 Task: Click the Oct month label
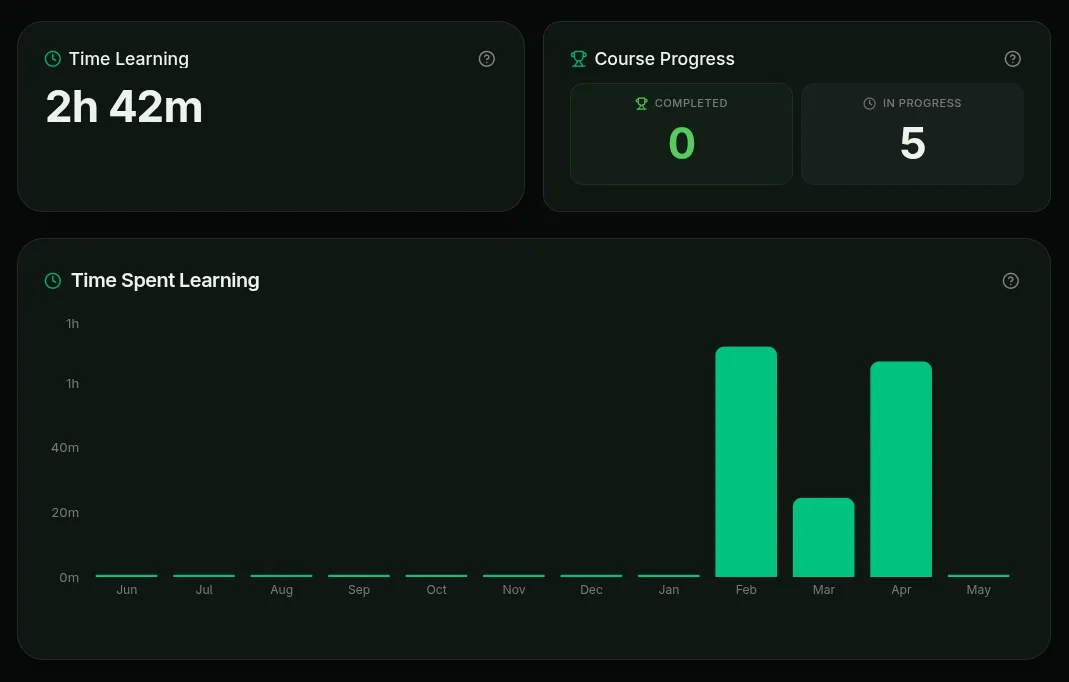[436, 589]
